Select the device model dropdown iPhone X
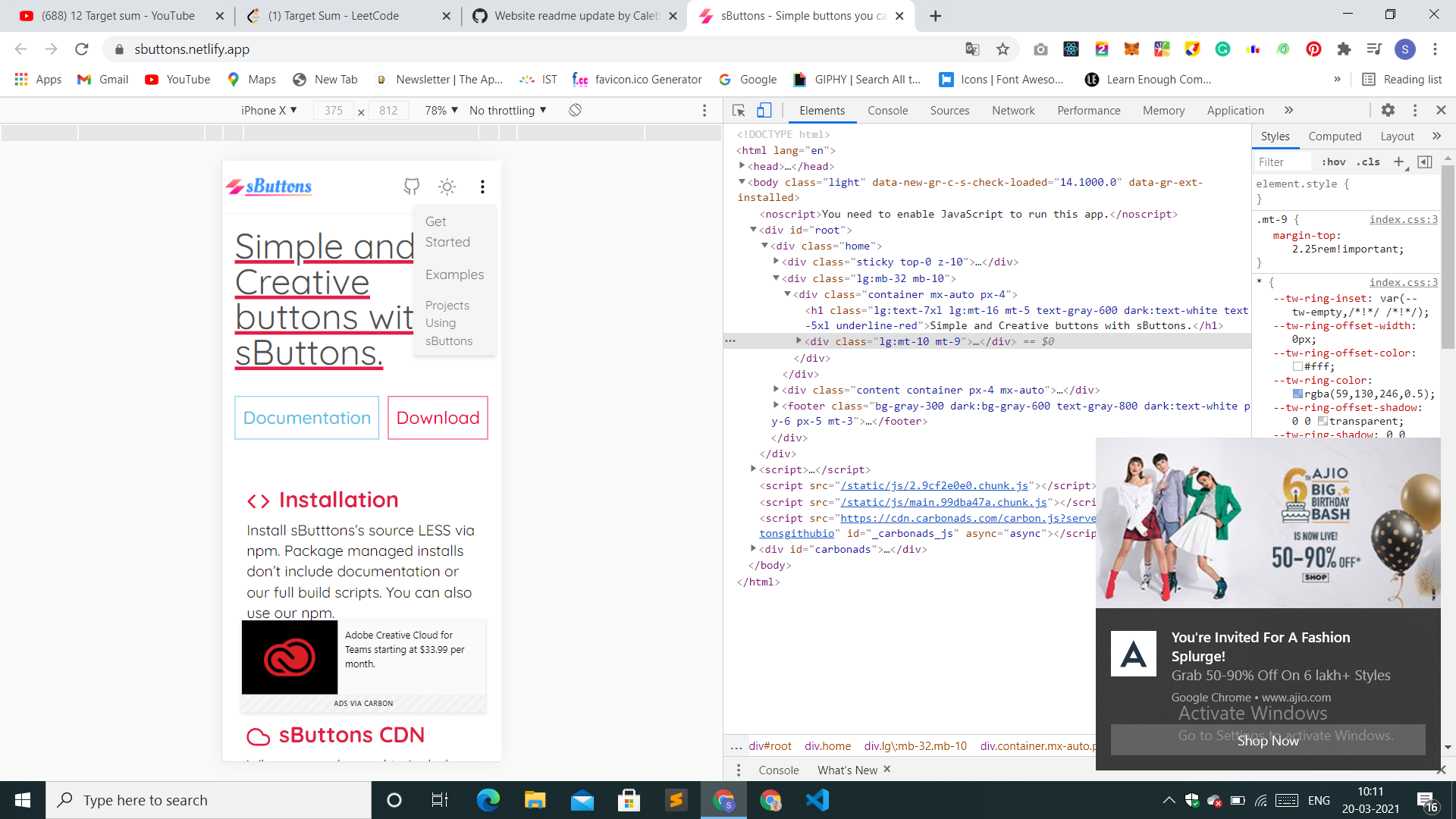This screenshot has height=819, width=1456. point(269,111)
